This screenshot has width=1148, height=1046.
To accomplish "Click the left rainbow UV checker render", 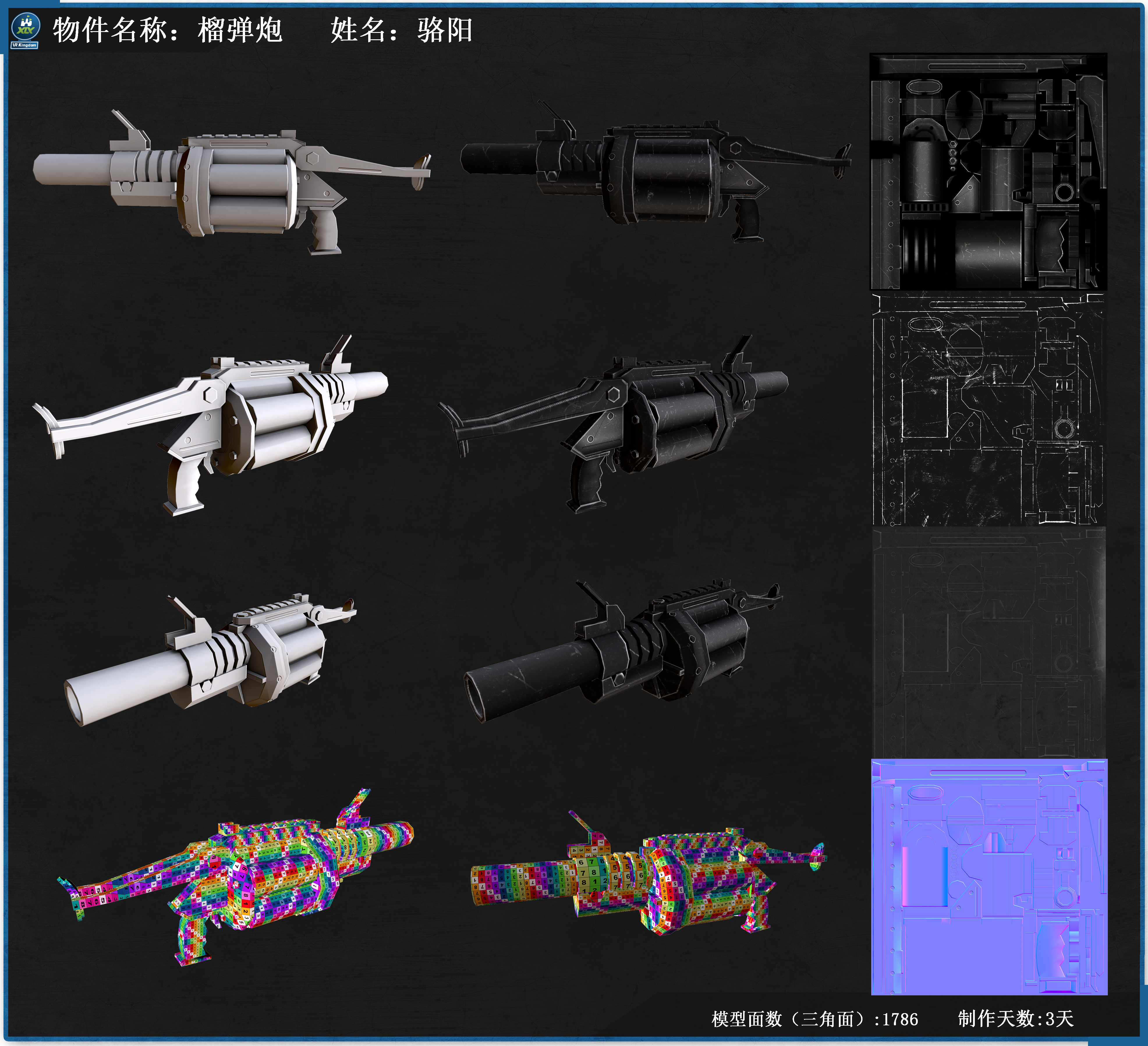I will (235, 877).
